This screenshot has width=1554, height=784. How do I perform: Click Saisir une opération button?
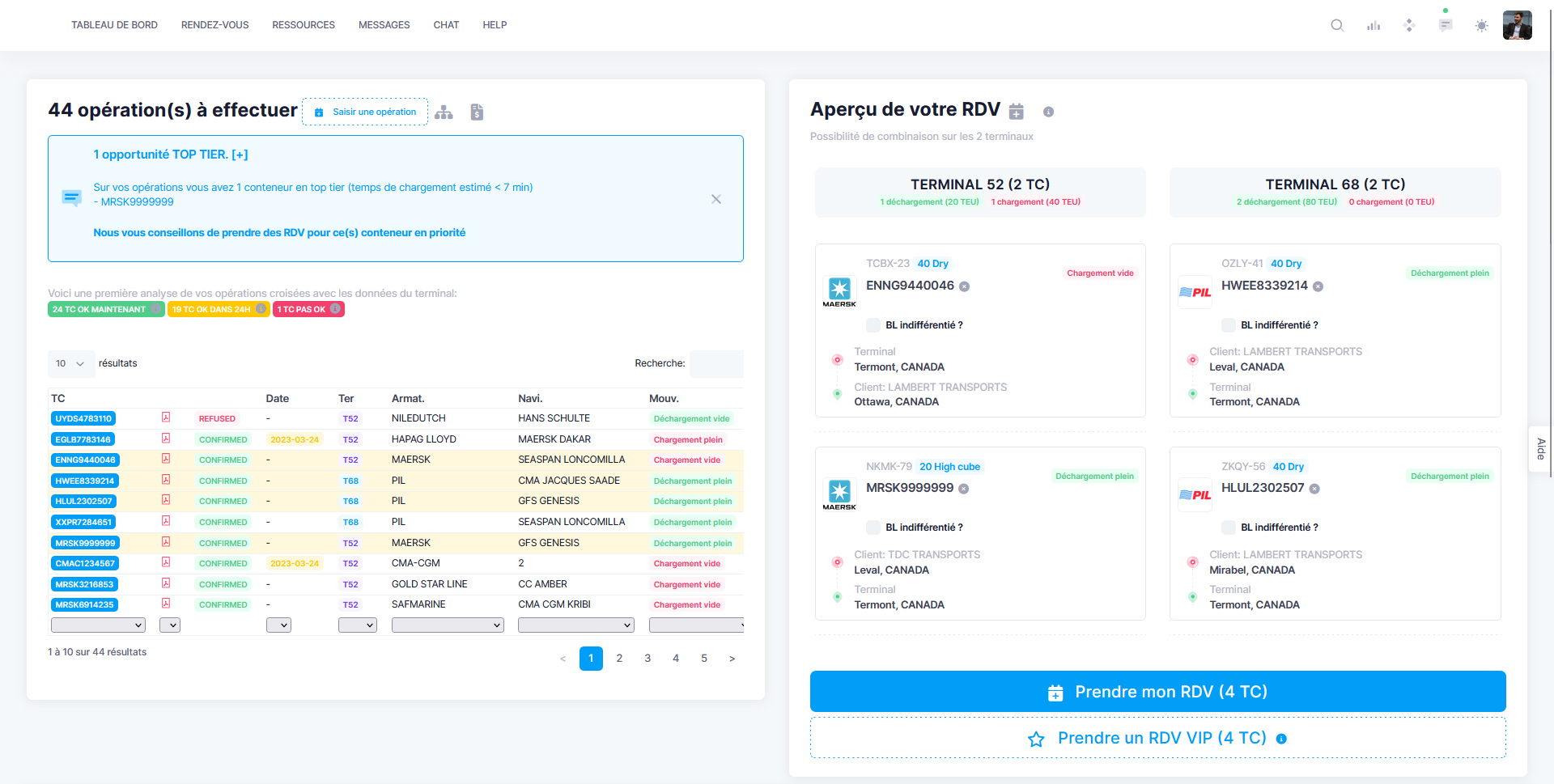pos(365,112)
